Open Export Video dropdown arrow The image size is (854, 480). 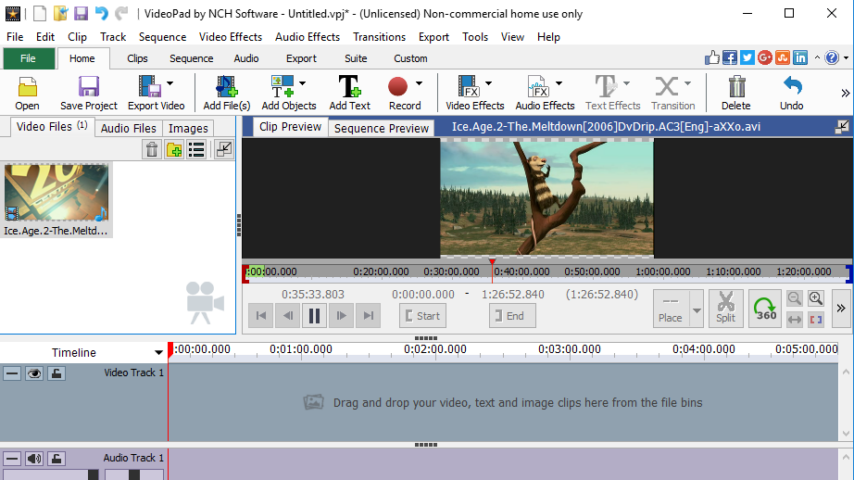pos(170,83)
